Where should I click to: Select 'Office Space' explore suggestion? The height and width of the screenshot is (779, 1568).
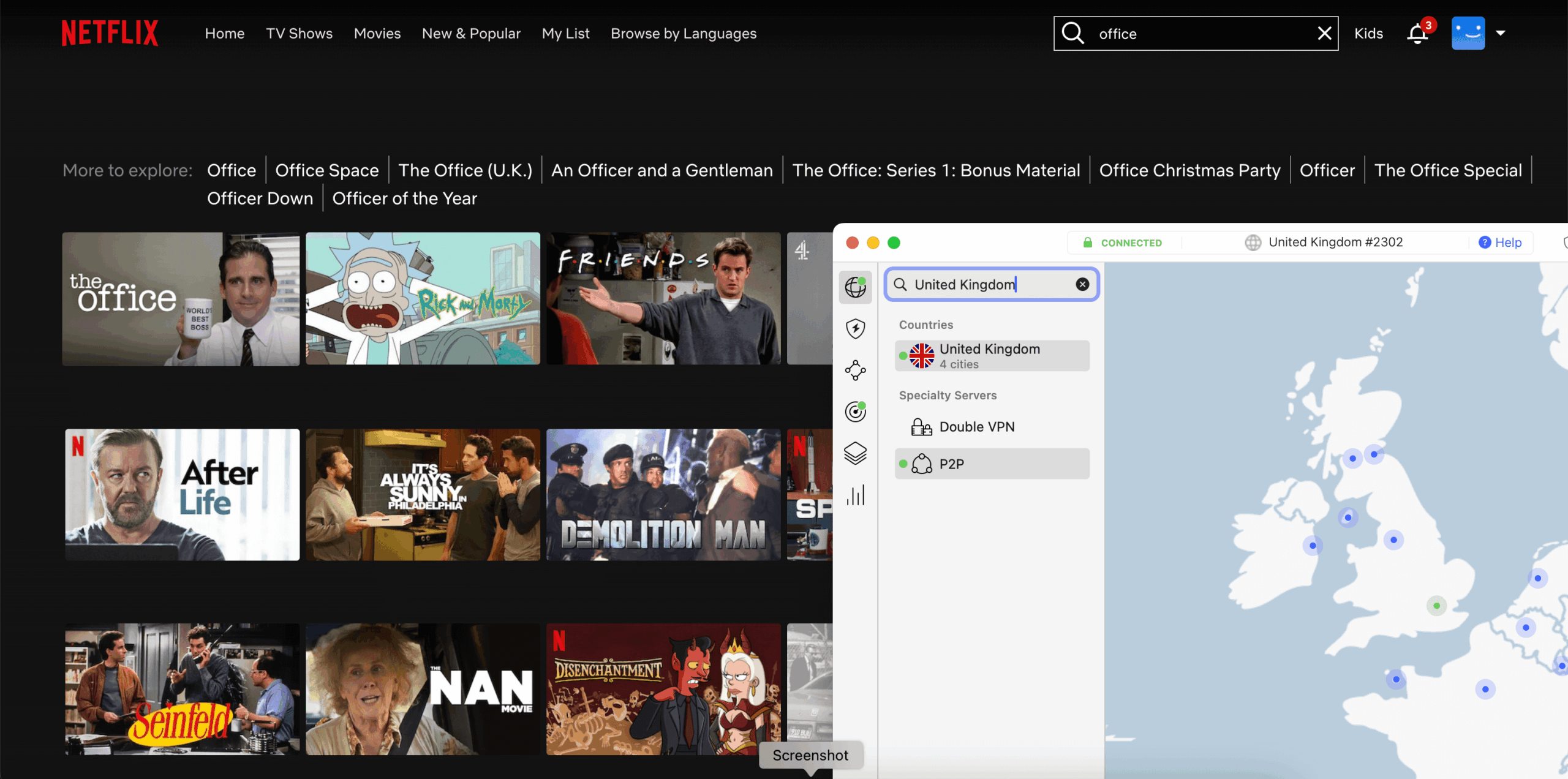click(327, 170)
